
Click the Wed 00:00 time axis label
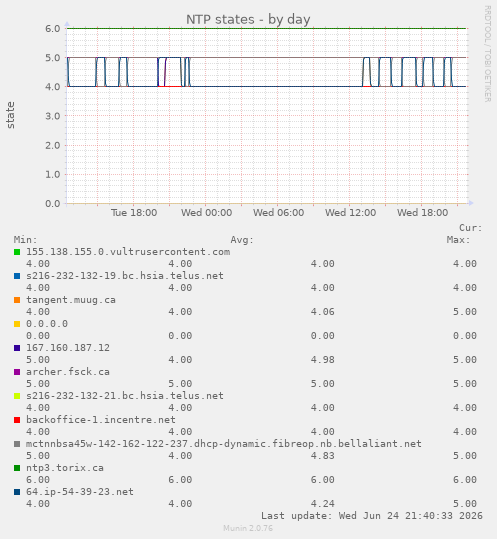point(207,213)
